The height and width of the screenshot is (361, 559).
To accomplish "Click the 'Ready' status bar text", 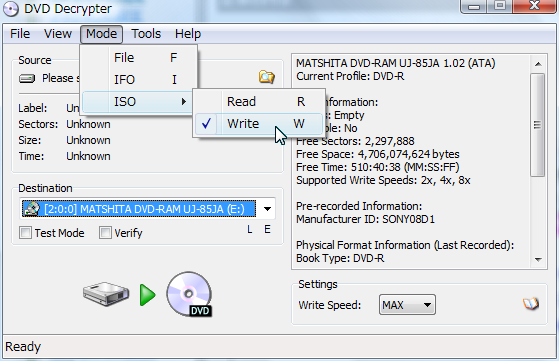I will [x=23, y=346].
